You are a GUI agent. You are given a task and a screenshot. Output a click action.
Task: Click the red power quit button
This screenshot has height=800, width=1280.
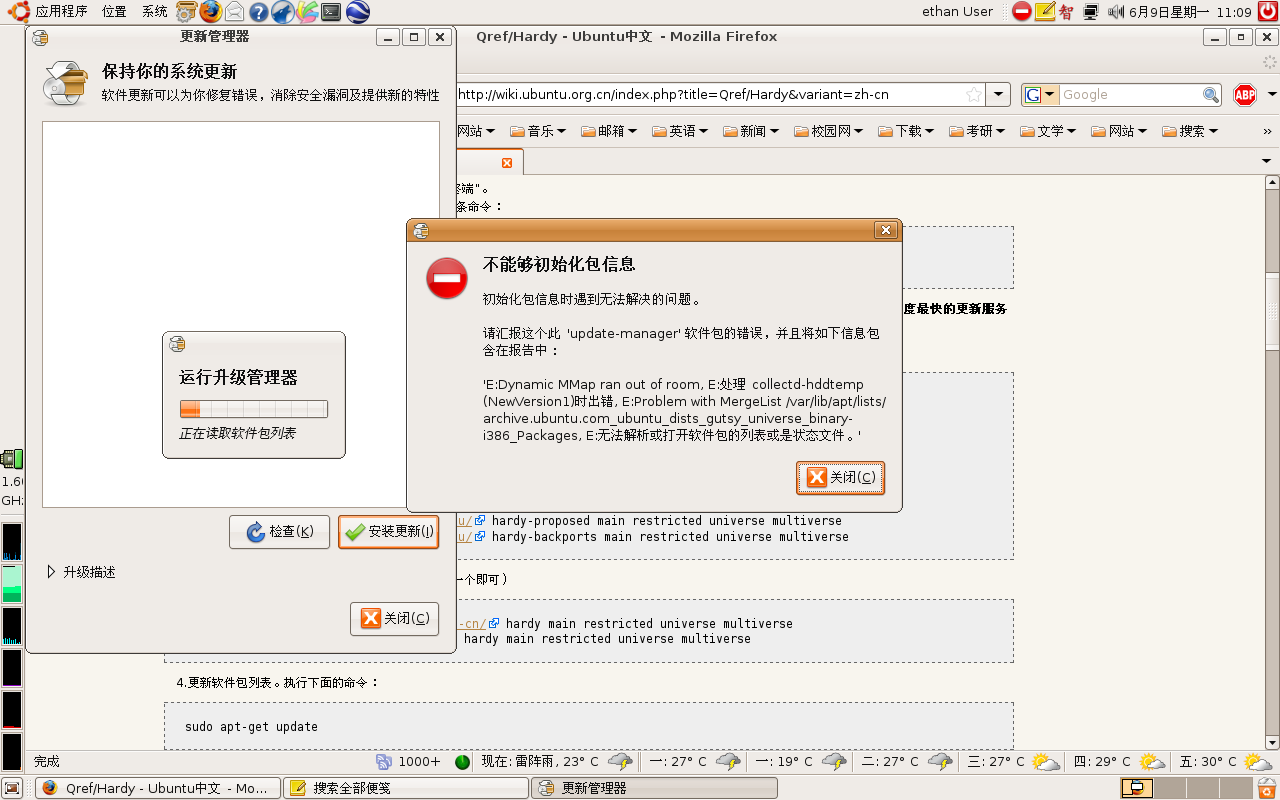click(1267, 12)
